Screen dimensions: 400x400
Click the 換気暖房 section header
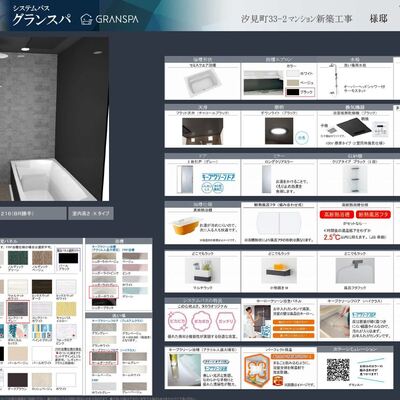(x=355, y=107)
